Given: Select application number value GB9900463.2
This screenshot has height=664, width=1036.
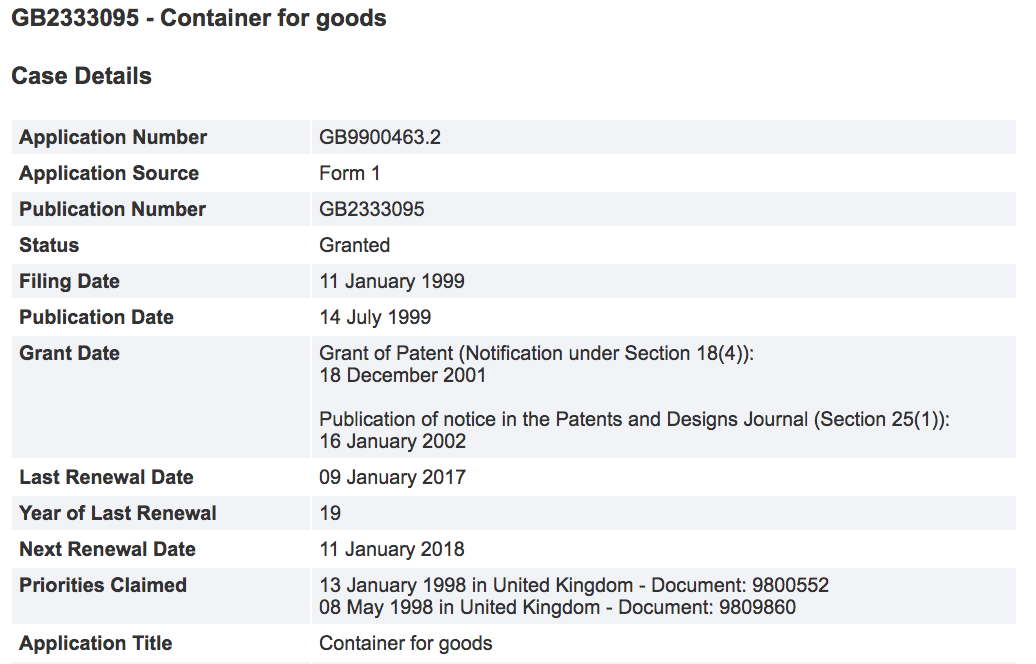Looking at the screenshot, I should click(x=380, y=137).
